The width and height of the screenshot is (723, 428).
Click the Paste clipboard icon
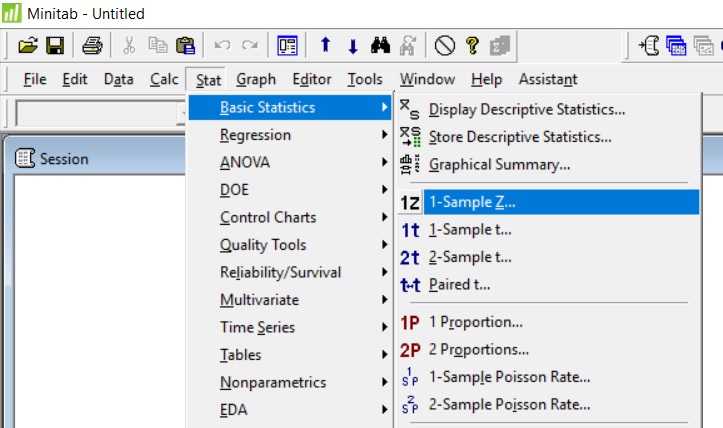(x=185, y=45)
